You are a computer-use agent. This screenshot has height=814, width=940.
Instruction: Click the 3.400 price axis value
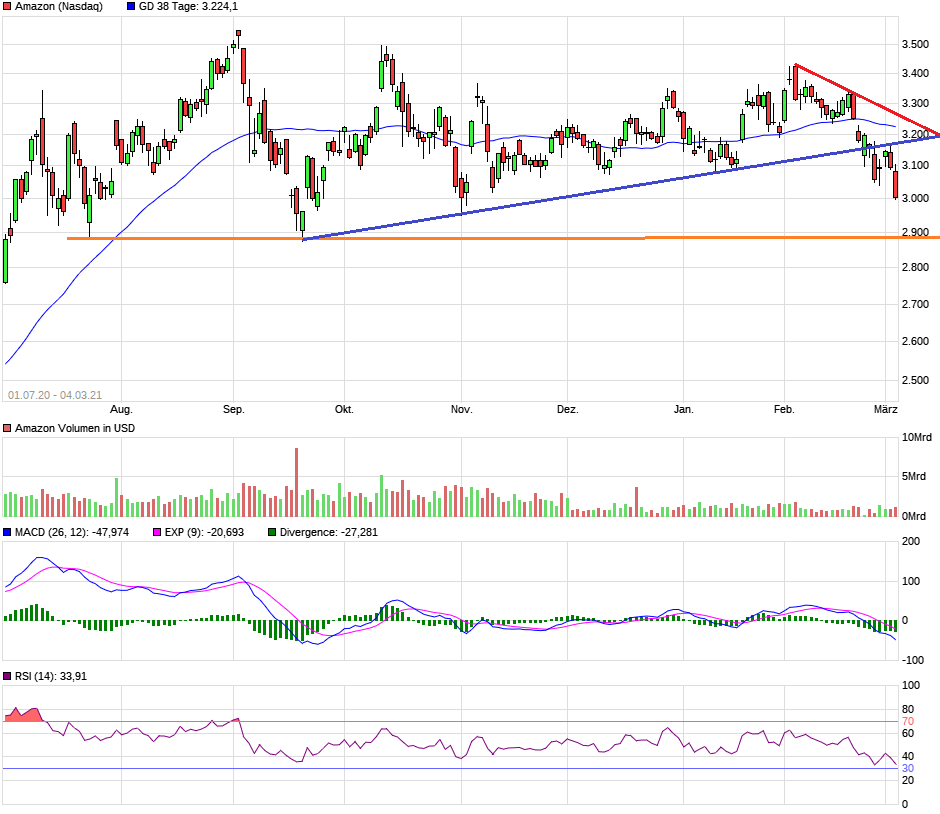click(x=915, y=74)
